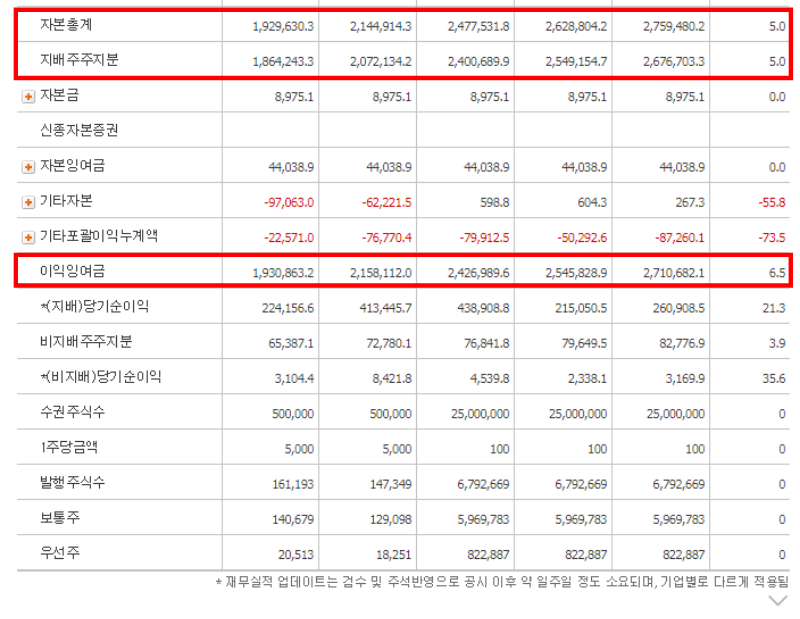Select the *(비지배)당기순이익 row label
Viewport: 800px width, 619px height.
click(100, 377)
